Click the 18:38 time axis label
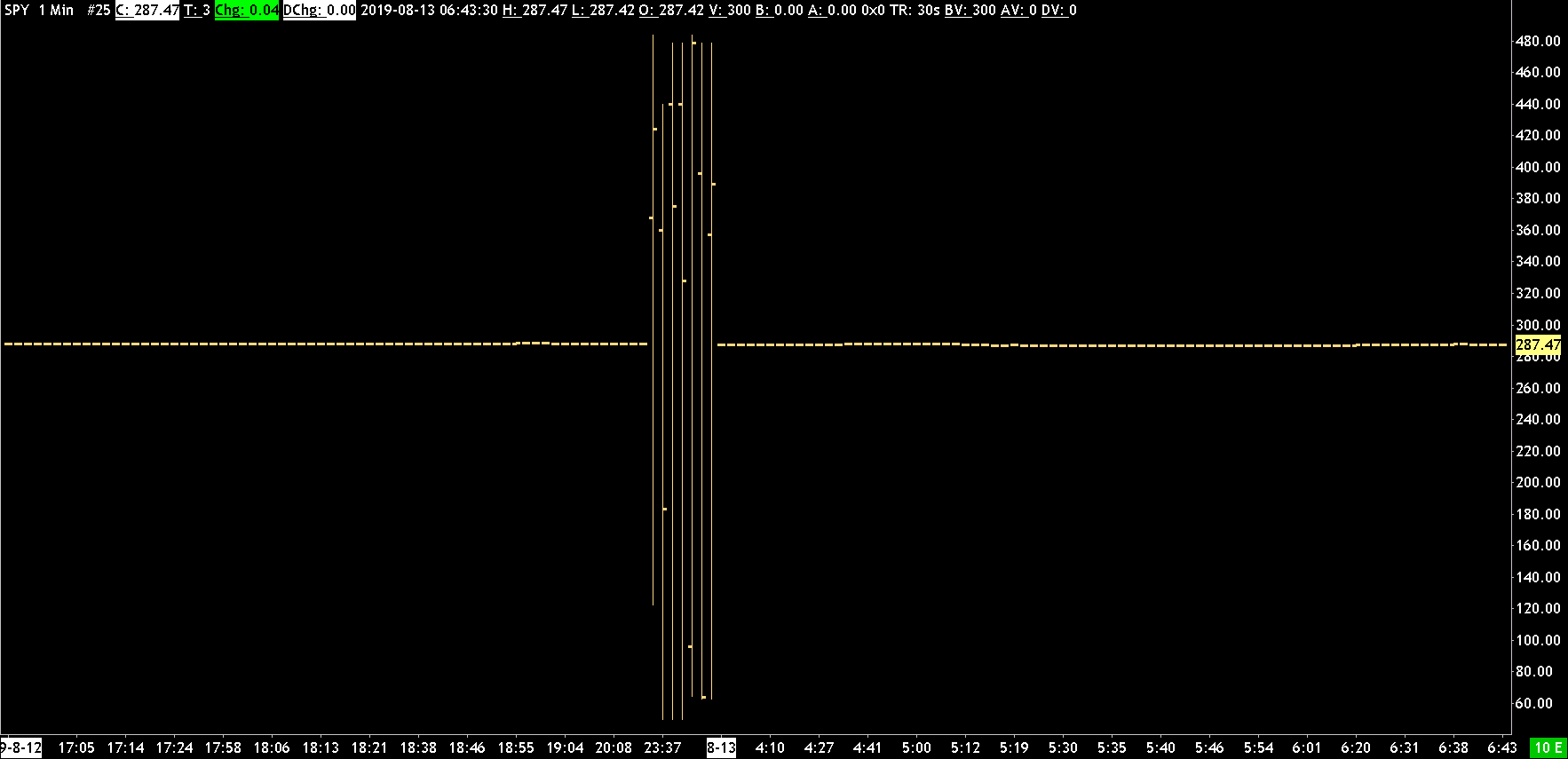The width and height of the screenshot is (1568, 759). pos(418,747)
